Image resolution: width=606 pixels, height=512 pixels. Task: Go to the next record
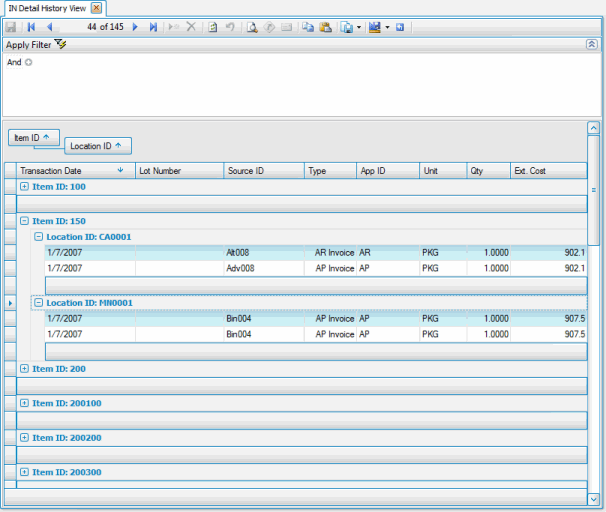(135, 27)
